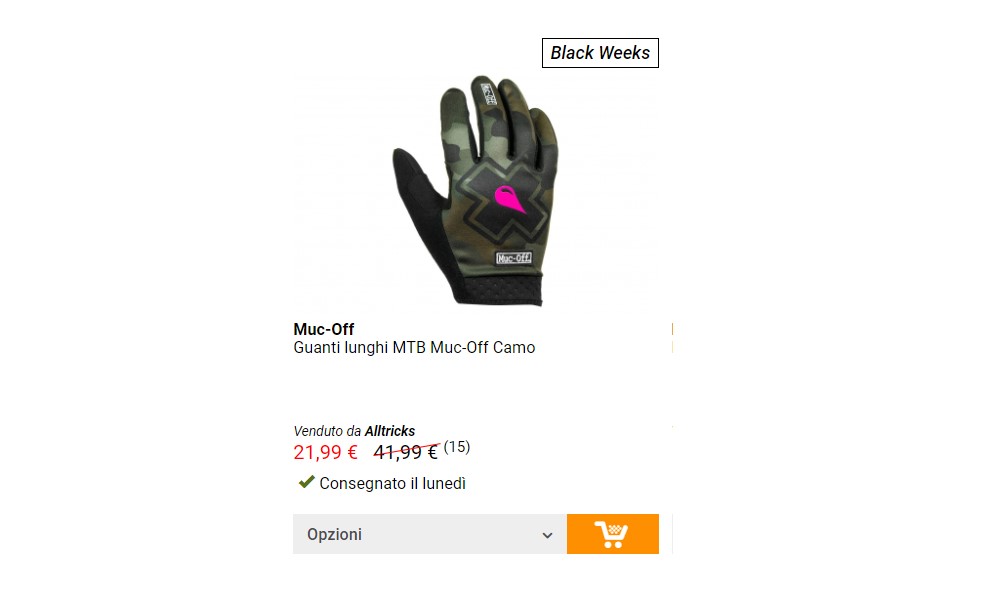Open the Guanti lunghi MTB Muc-Off Camo title
1000x600 pixels.
414,348
